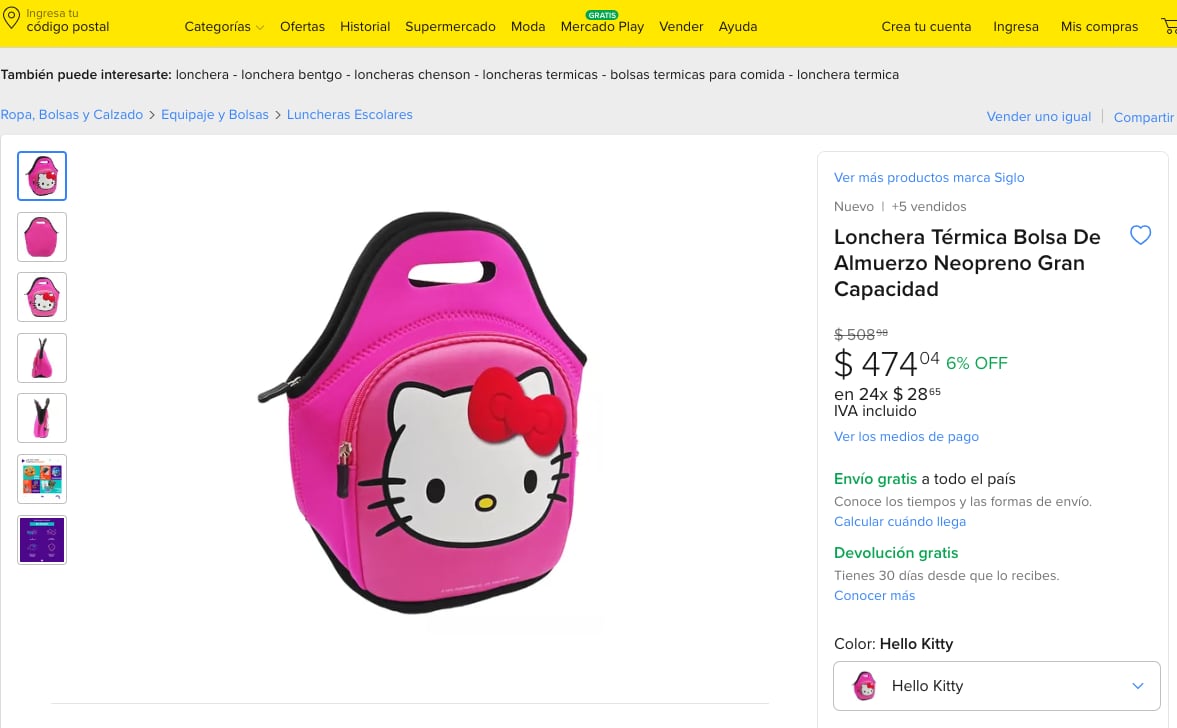Screen dimensions: 1177x728
Task: Open the purple infographic thumbnail
Action: 42,540
